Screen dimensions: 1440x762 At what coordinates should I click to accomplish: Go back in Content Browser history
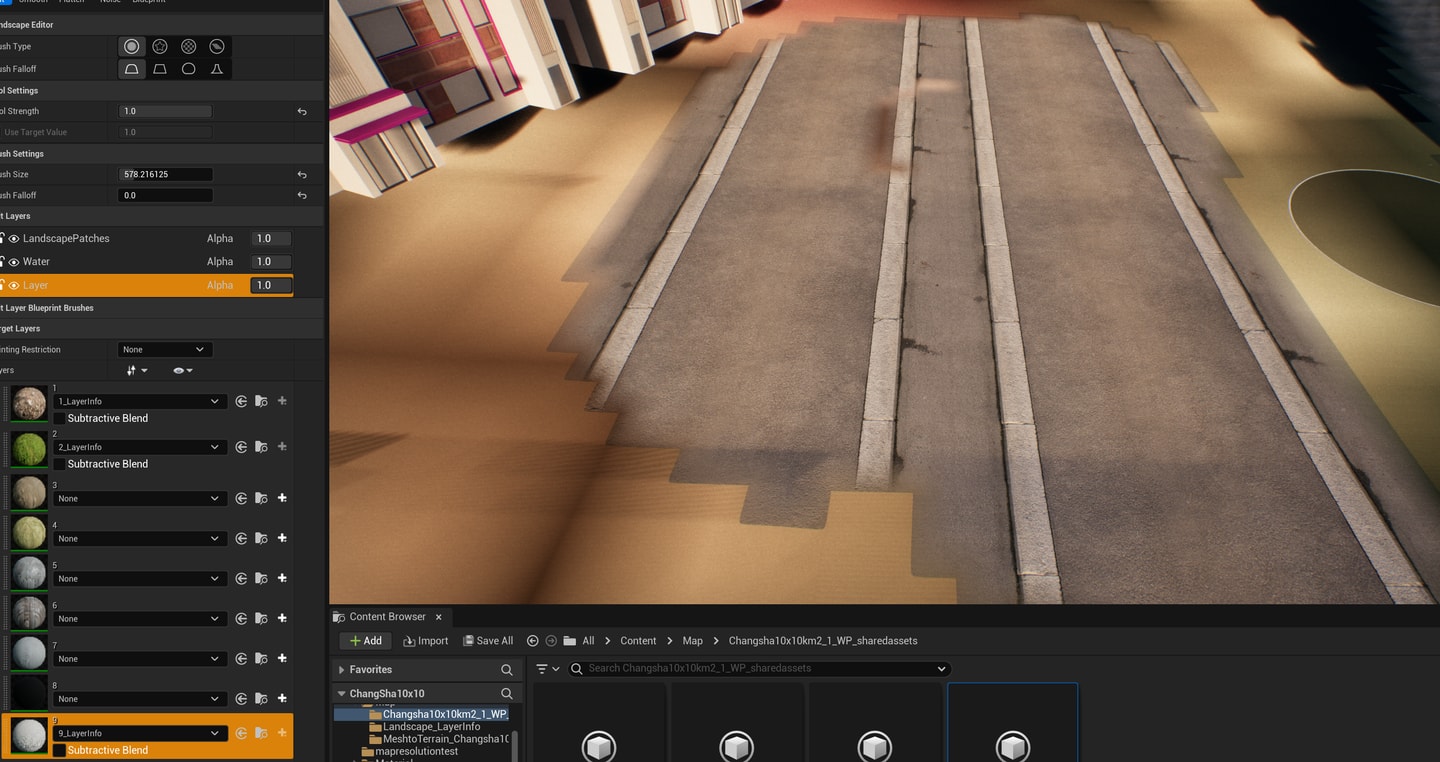click(x=532, y=641)
